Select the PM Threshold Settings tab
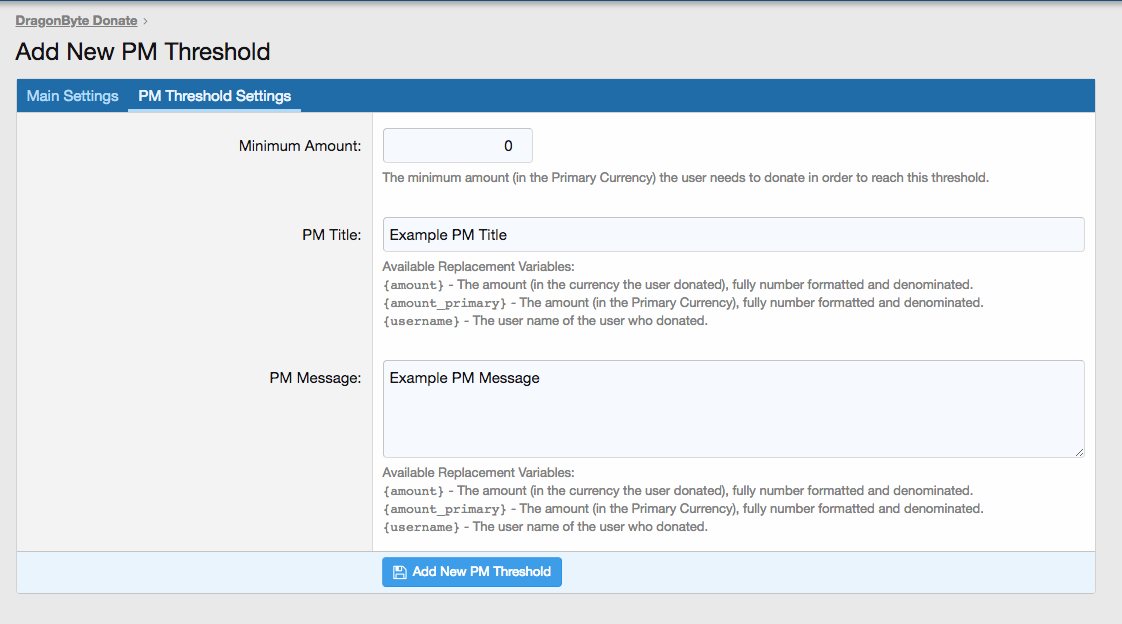The image size is (1122, 624). click(x=214, y=96)
